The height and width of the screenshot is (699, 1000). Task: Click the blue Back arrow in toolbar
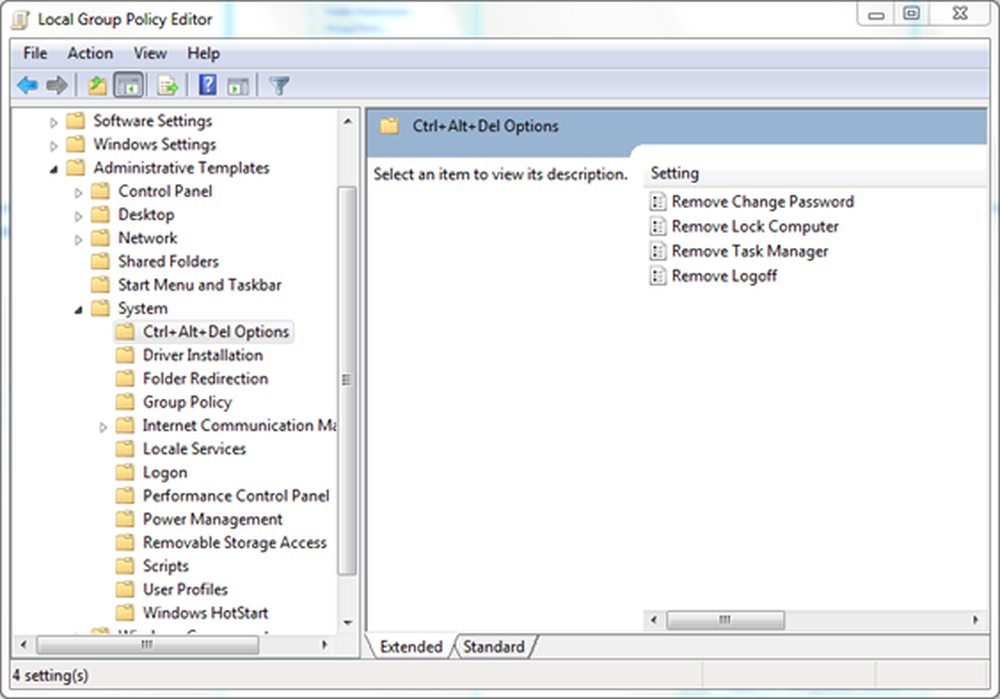click(x=27, y=86)
